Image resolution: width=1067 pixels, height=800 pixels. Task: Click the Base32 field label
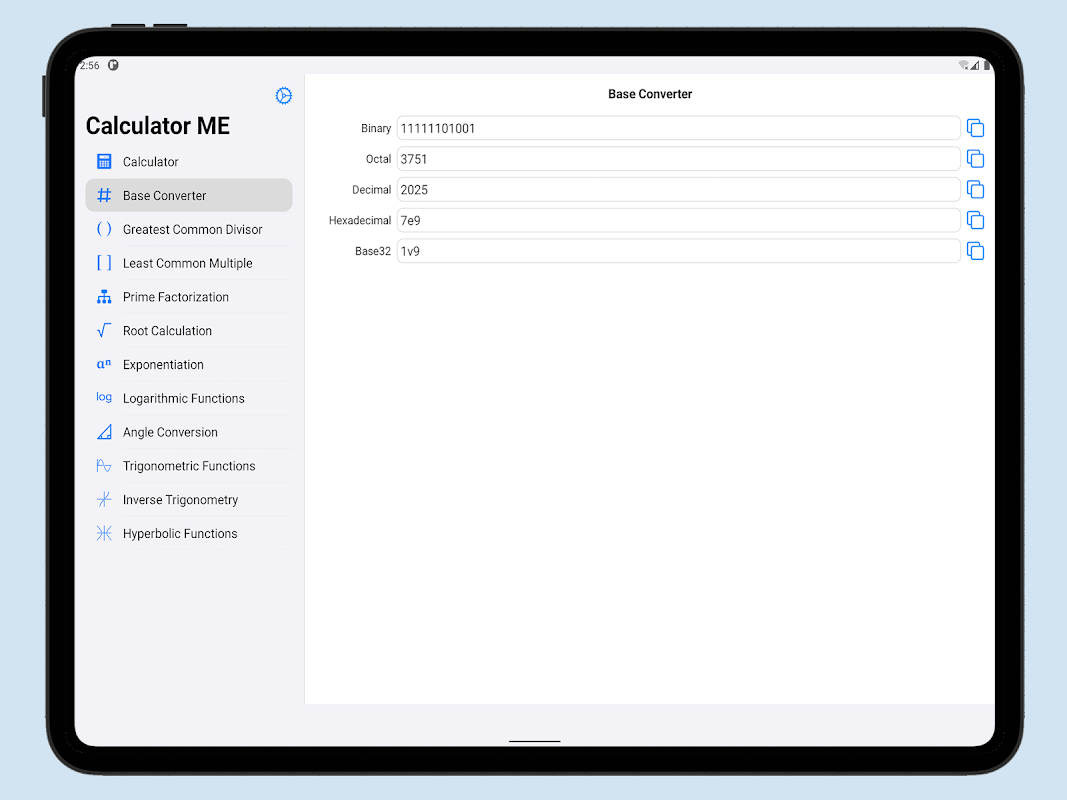(x=373, y=251)
